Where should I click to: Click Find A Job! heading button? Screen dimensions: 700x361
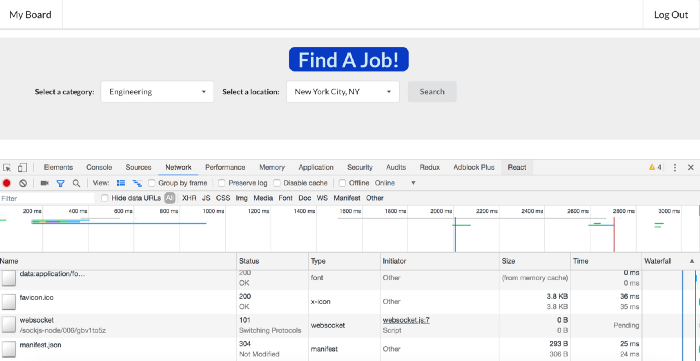349,59
